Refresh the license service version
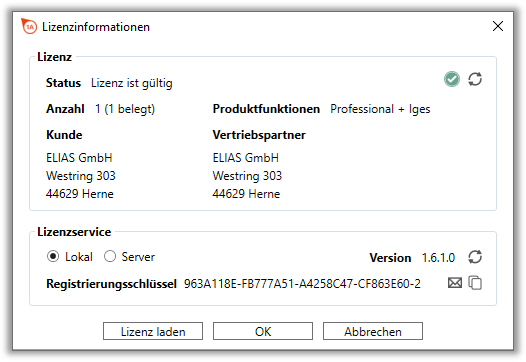The height and width of the screenshot is (362, 526). coord(475,257)
